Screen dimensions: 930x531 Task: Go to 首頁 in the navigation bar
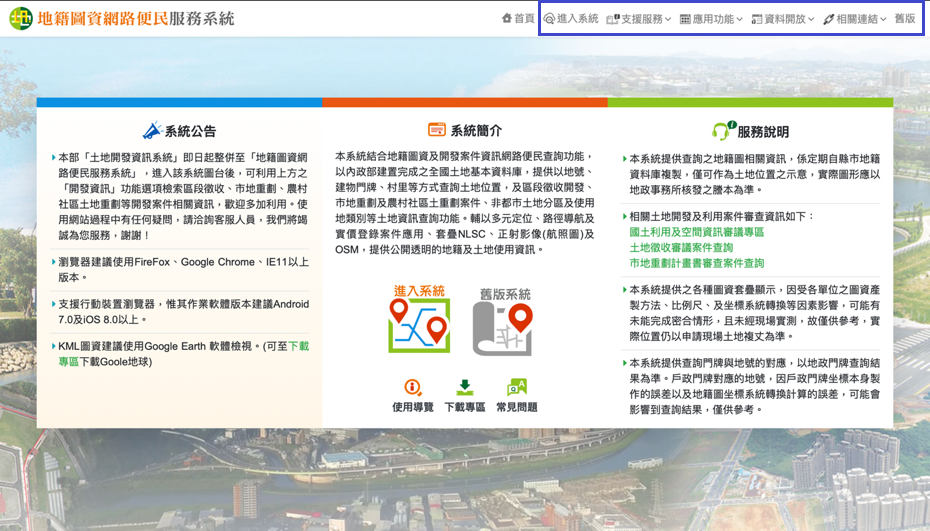point(518,19)
